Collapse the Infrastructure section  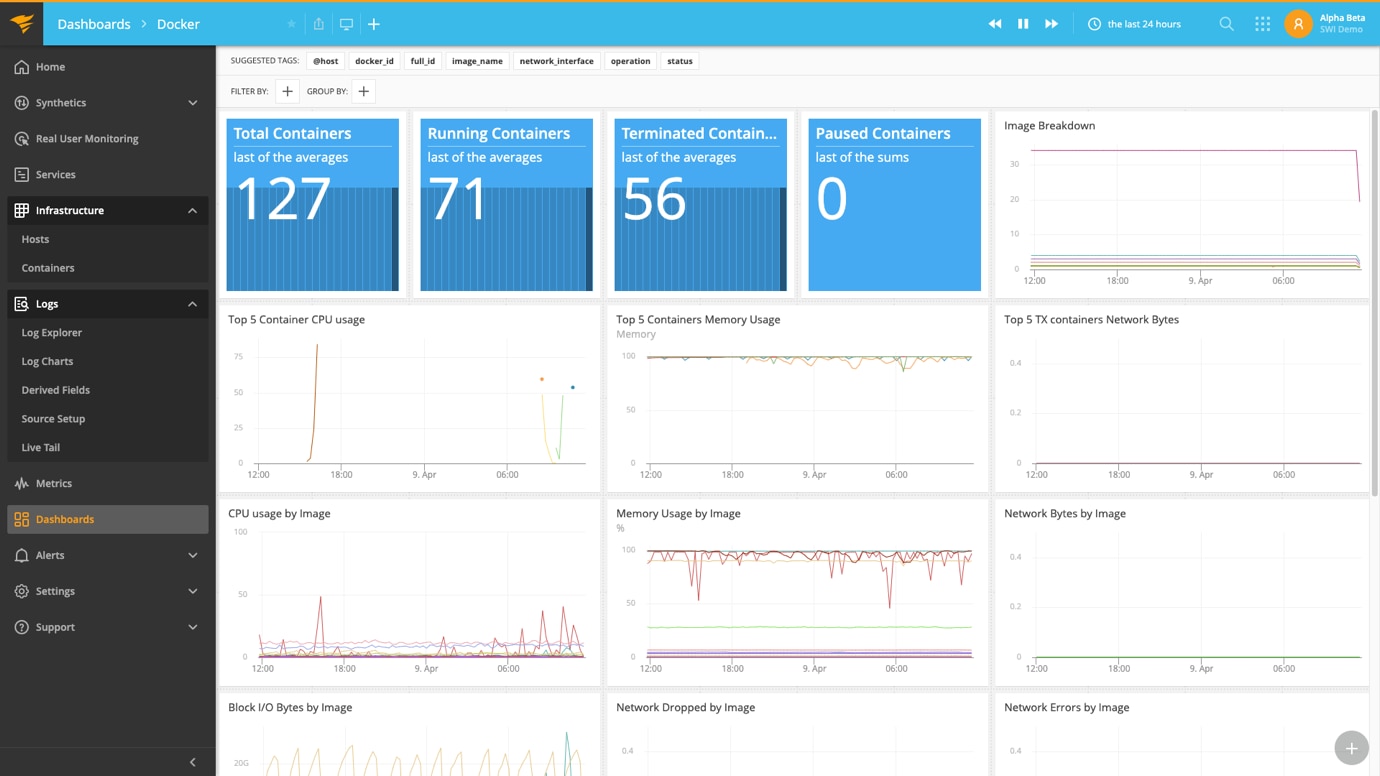(192, 211)
